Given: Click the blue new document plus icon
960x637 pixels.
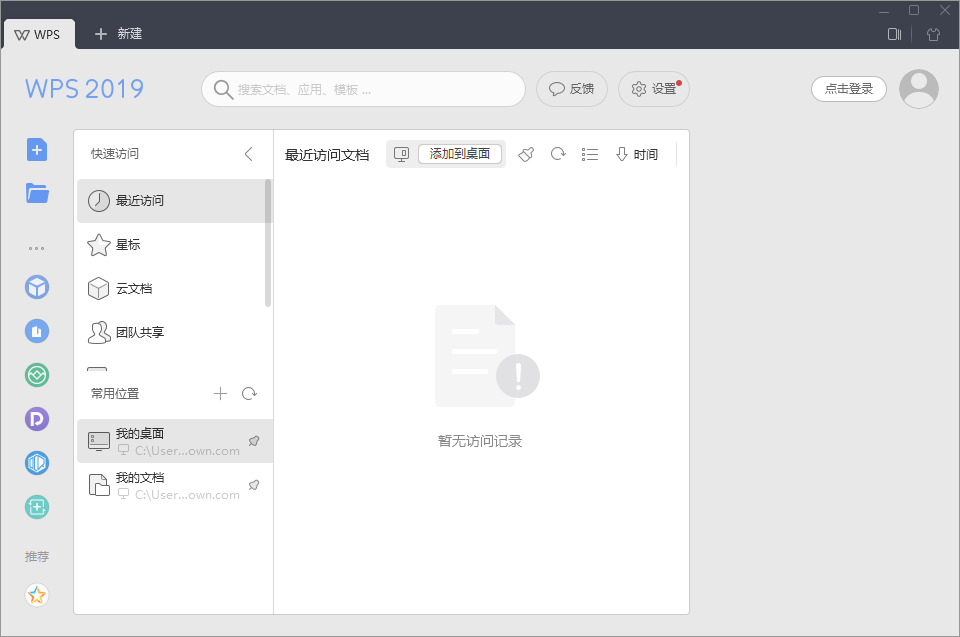Looking at the screenshot, I should point(37,150).
